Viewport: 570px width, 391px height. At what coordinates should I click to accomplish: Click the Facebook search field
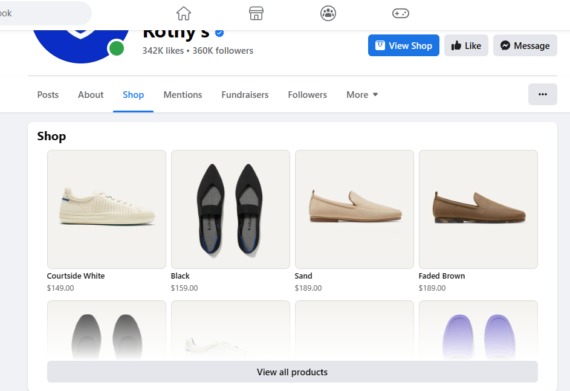tap(44, 13)
